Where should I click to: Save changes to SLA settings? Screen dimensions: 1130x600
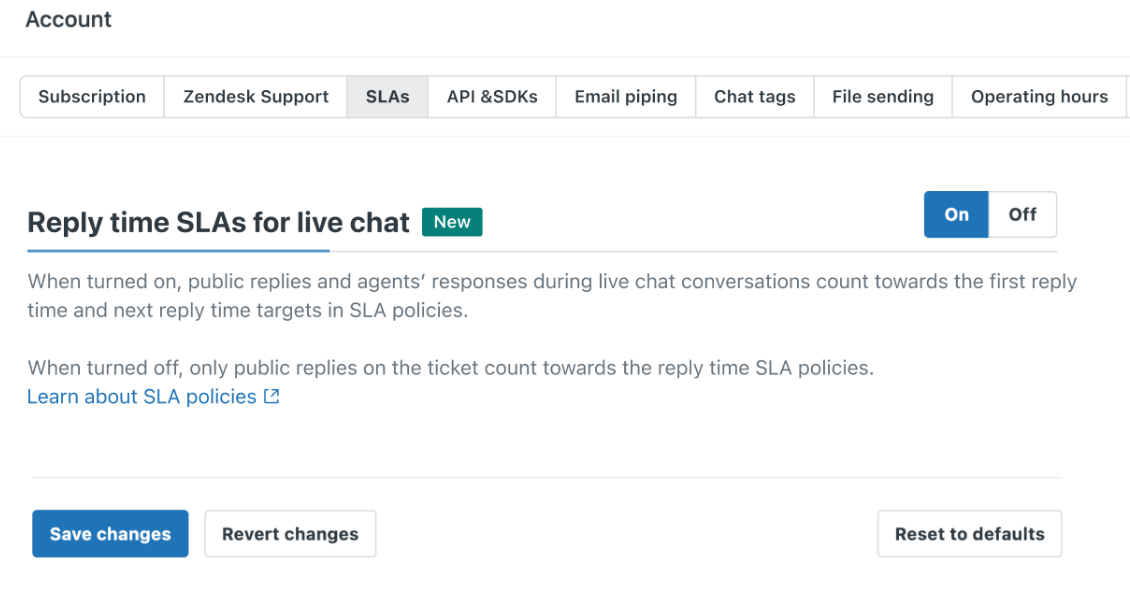point(110,533)
